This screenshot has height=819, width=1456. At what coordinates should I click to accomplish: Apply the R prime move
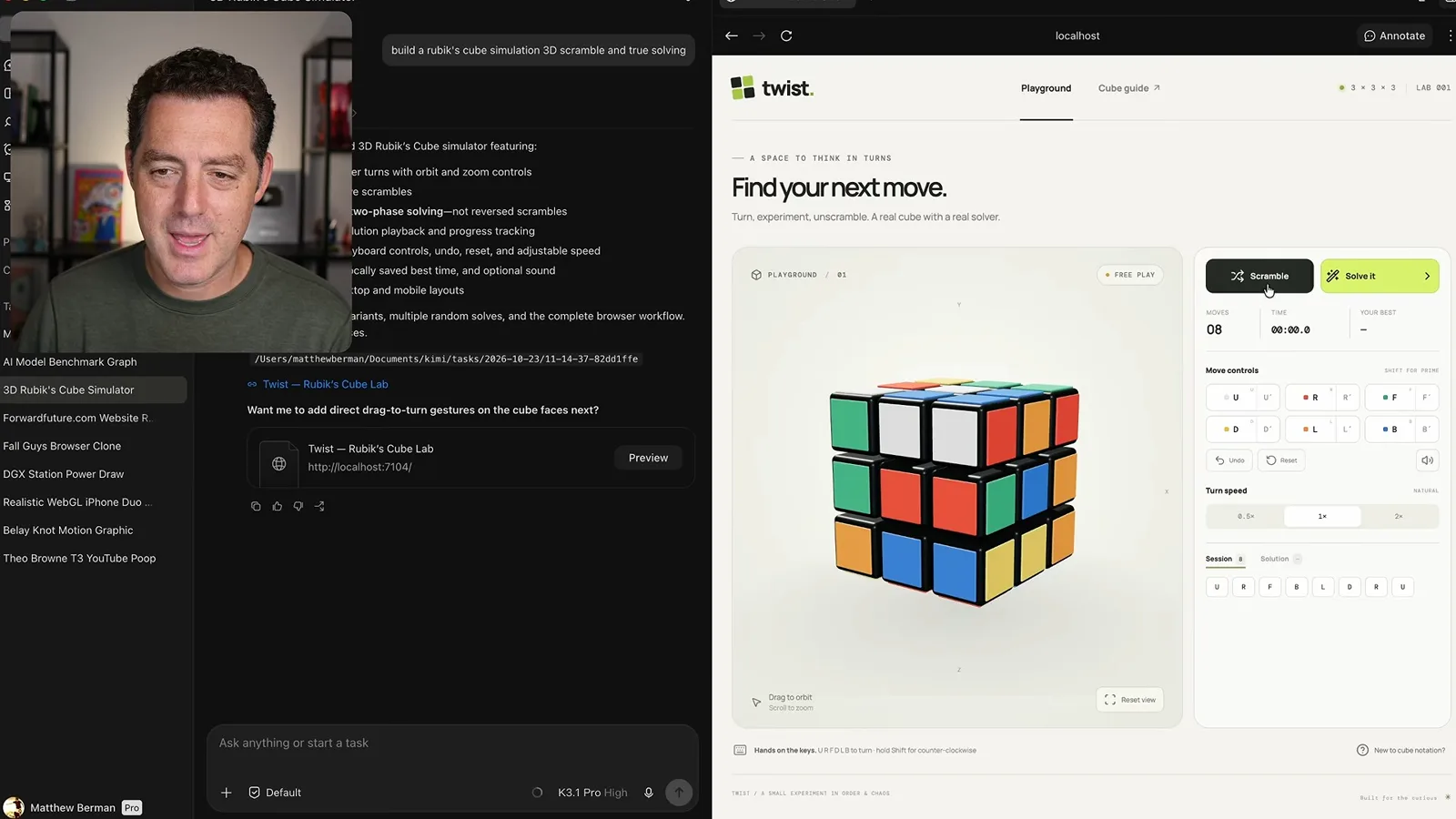pos(1347,398)
